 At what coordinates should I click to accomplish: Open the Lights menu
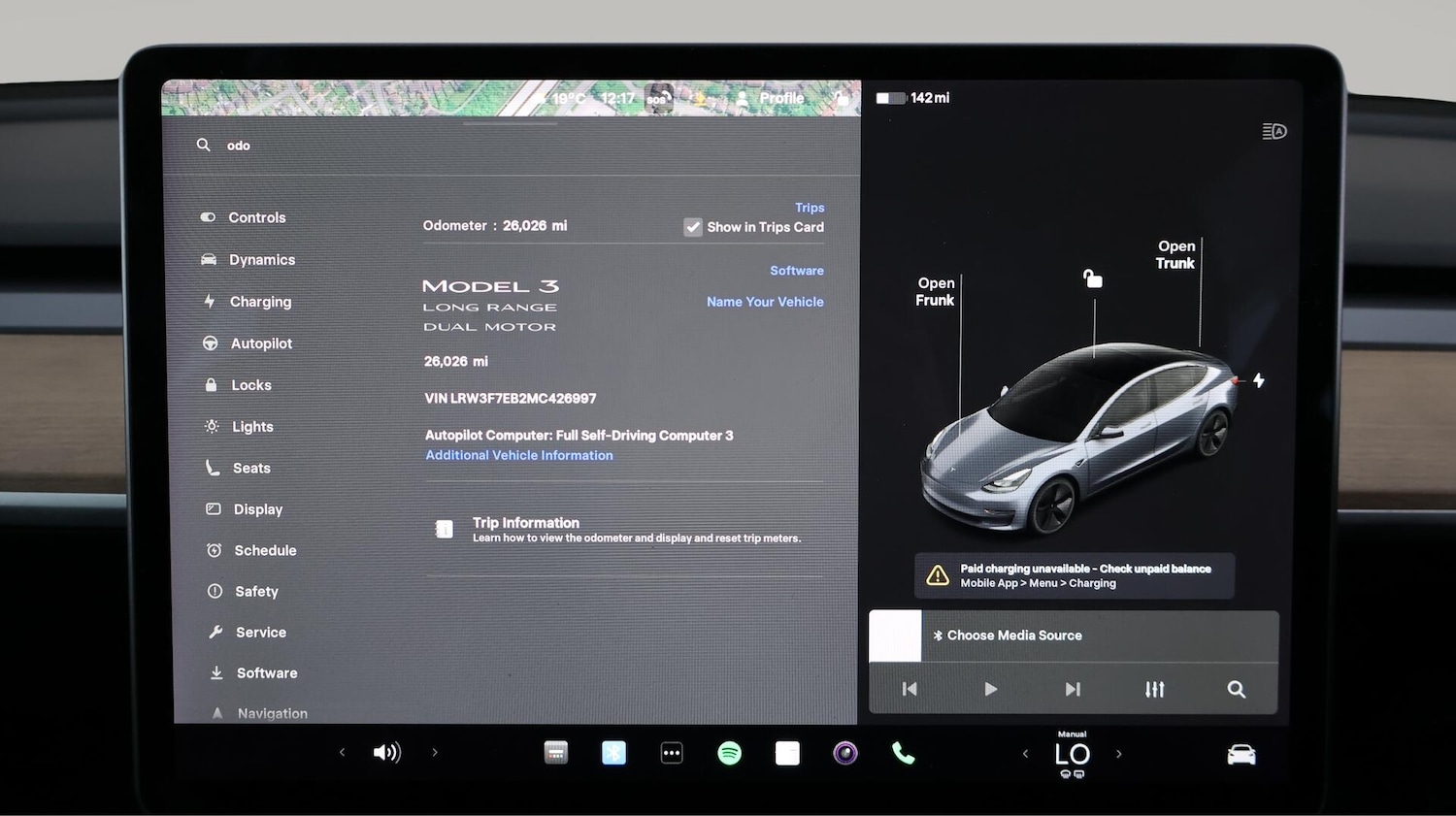point(240,427)
